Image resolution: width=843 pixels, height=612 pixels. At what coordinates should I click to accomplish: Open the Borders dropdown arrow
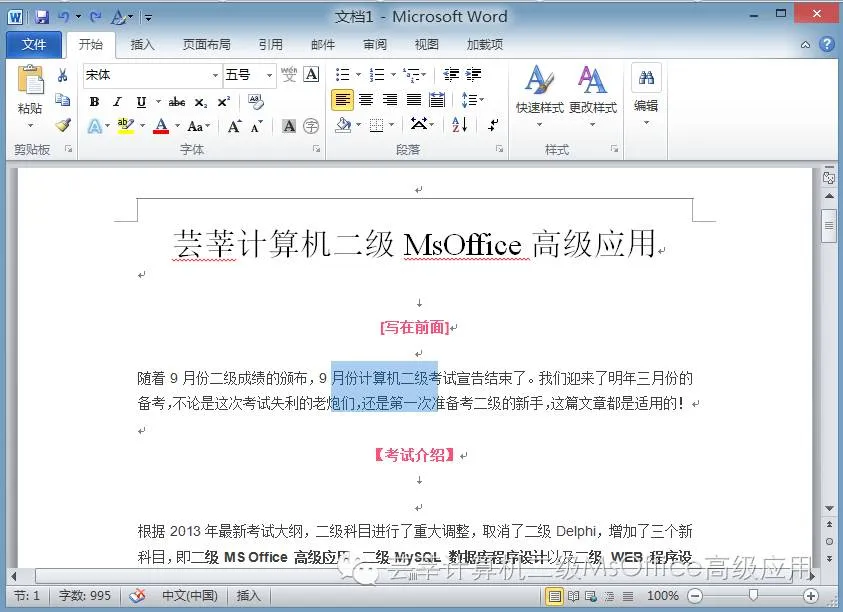click(x=391, y=125)
